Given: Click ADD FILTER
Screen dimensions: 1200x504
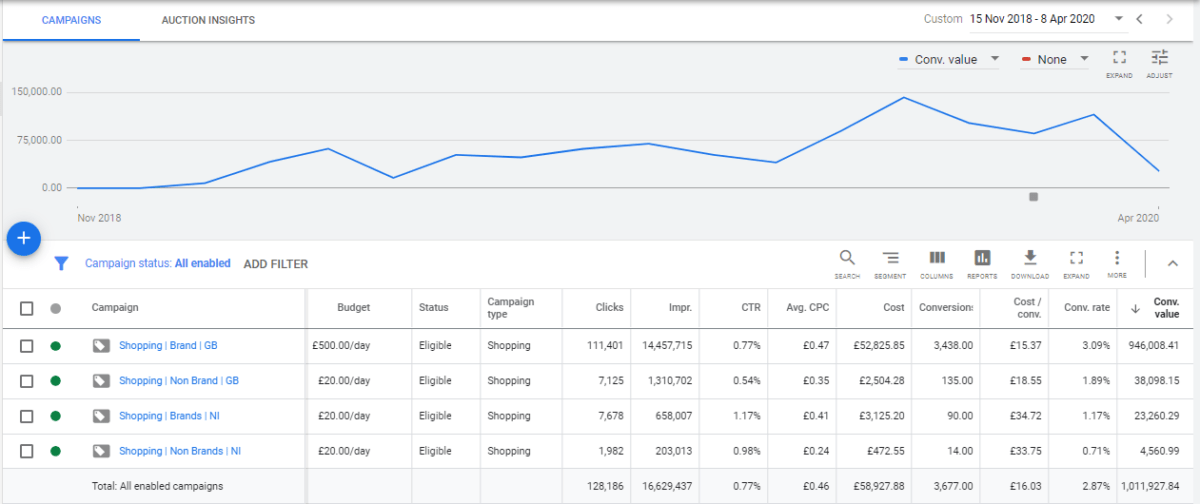Looking at the screenshot, I should (x=276, y=264).
